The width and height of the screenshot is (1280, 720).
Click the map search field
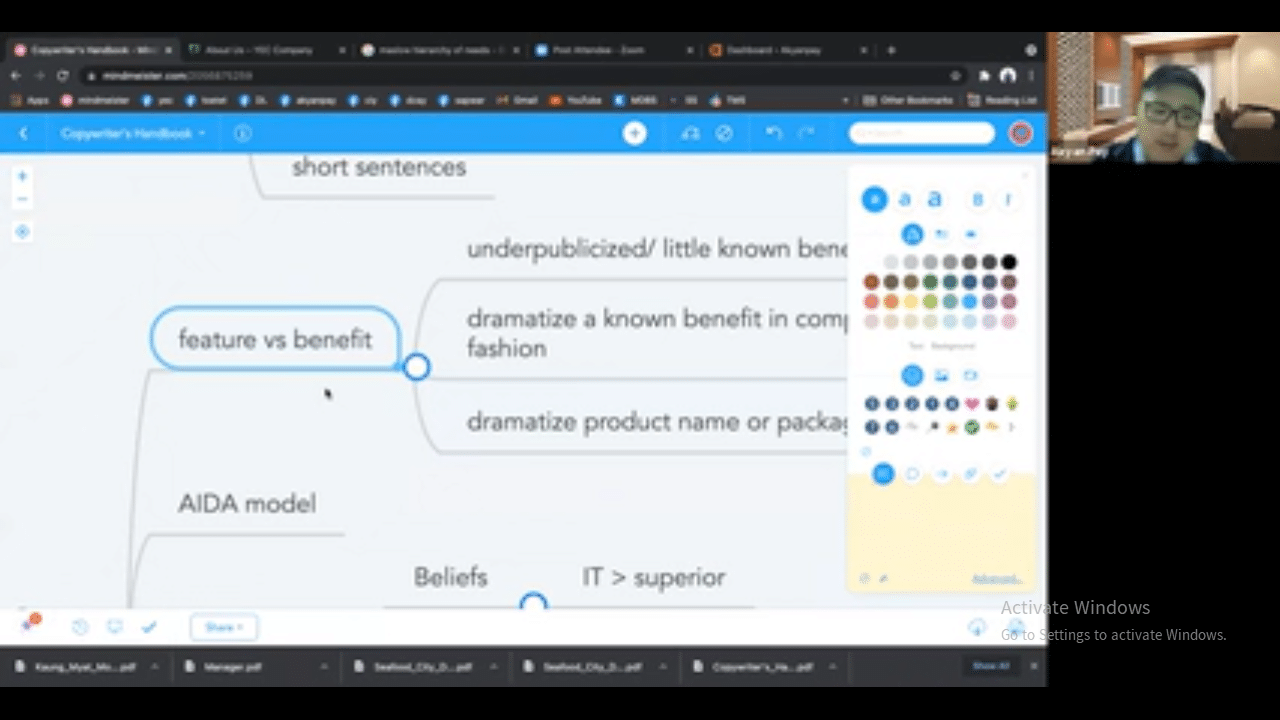pos(921,133)
